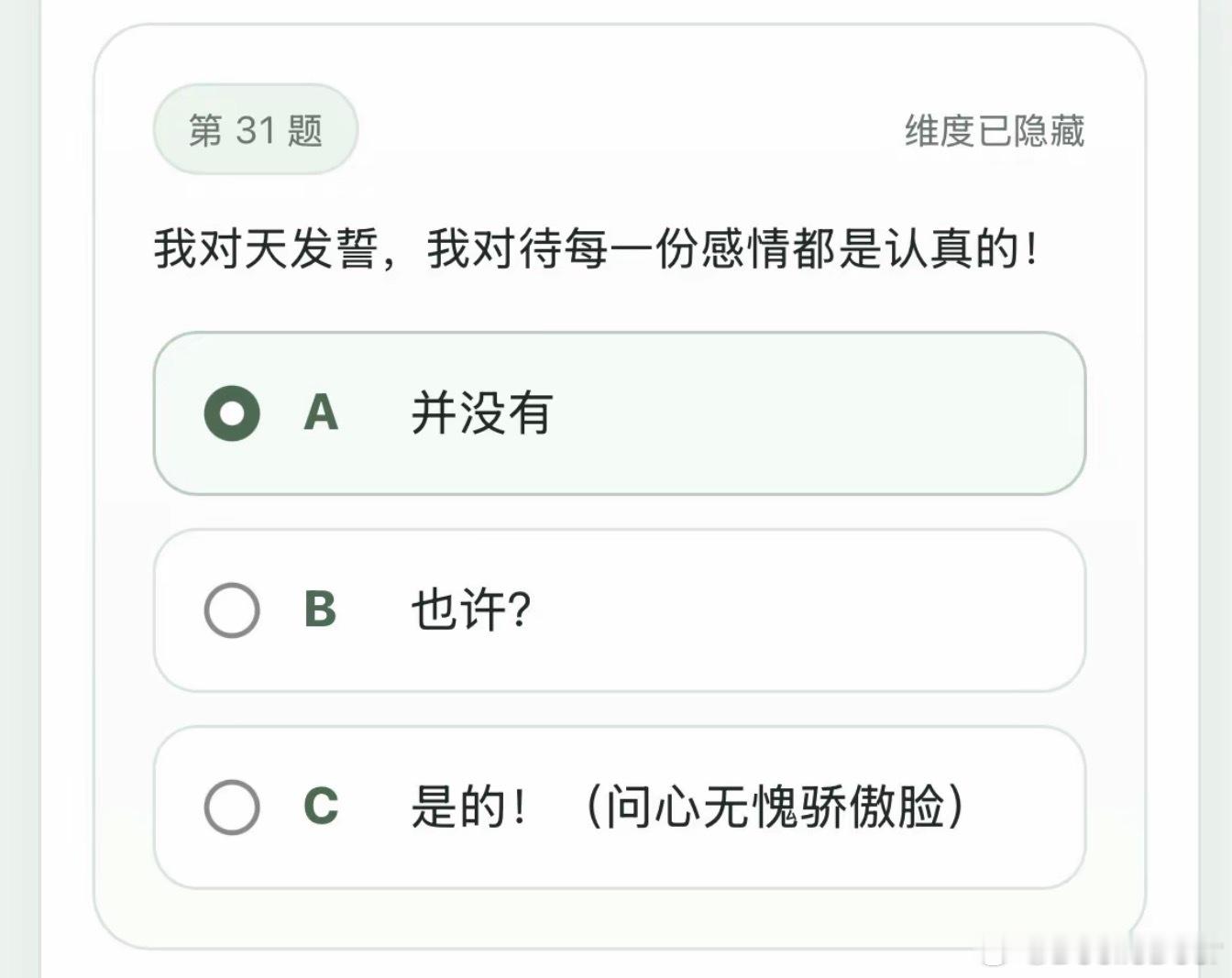Click the 第 31 题 question badge

tap(255, 130)
